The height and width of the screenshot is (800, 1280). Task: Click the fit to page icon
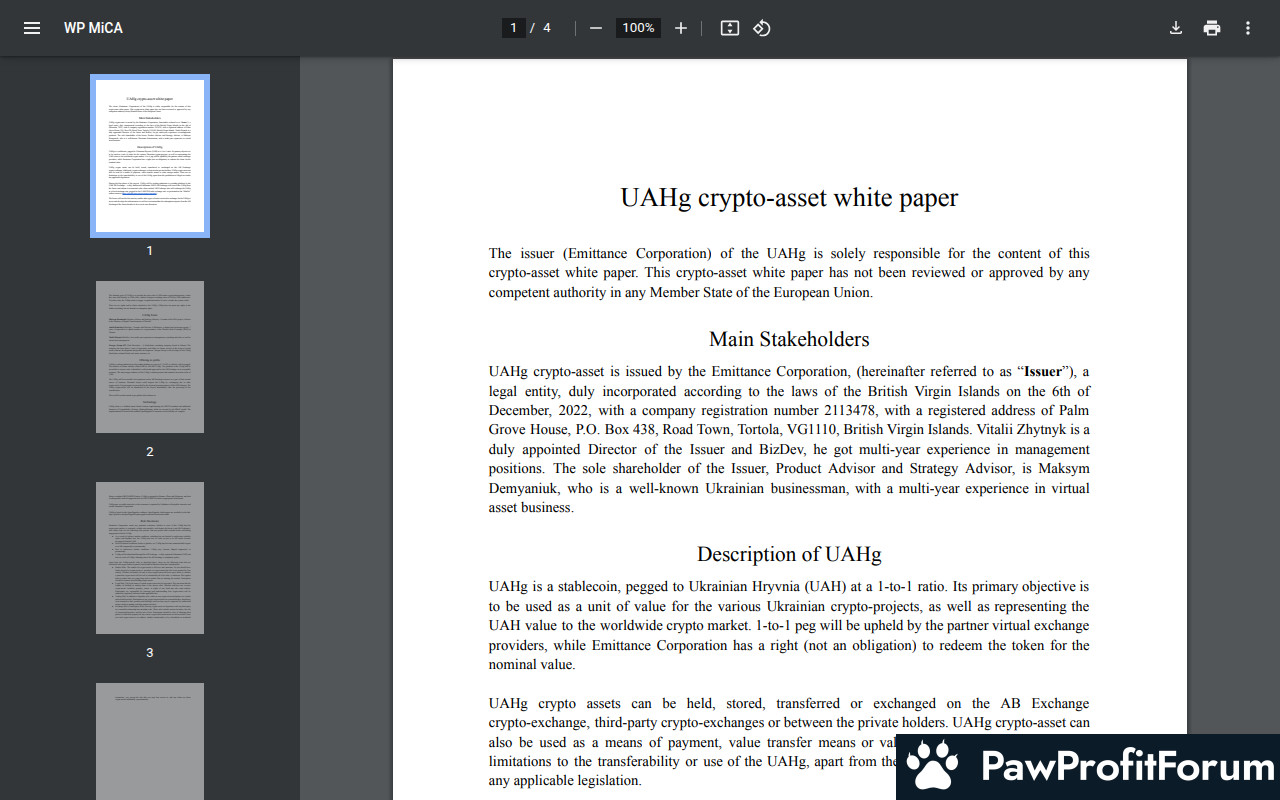tap(730, 28)
